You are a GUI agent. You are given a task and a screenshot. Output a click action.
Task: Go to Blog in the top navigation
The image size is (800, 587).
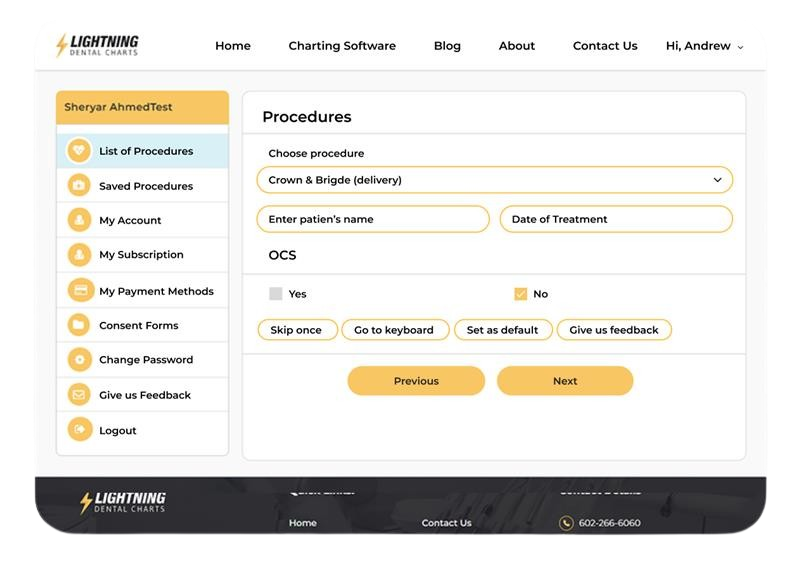[x=447, y=46]
